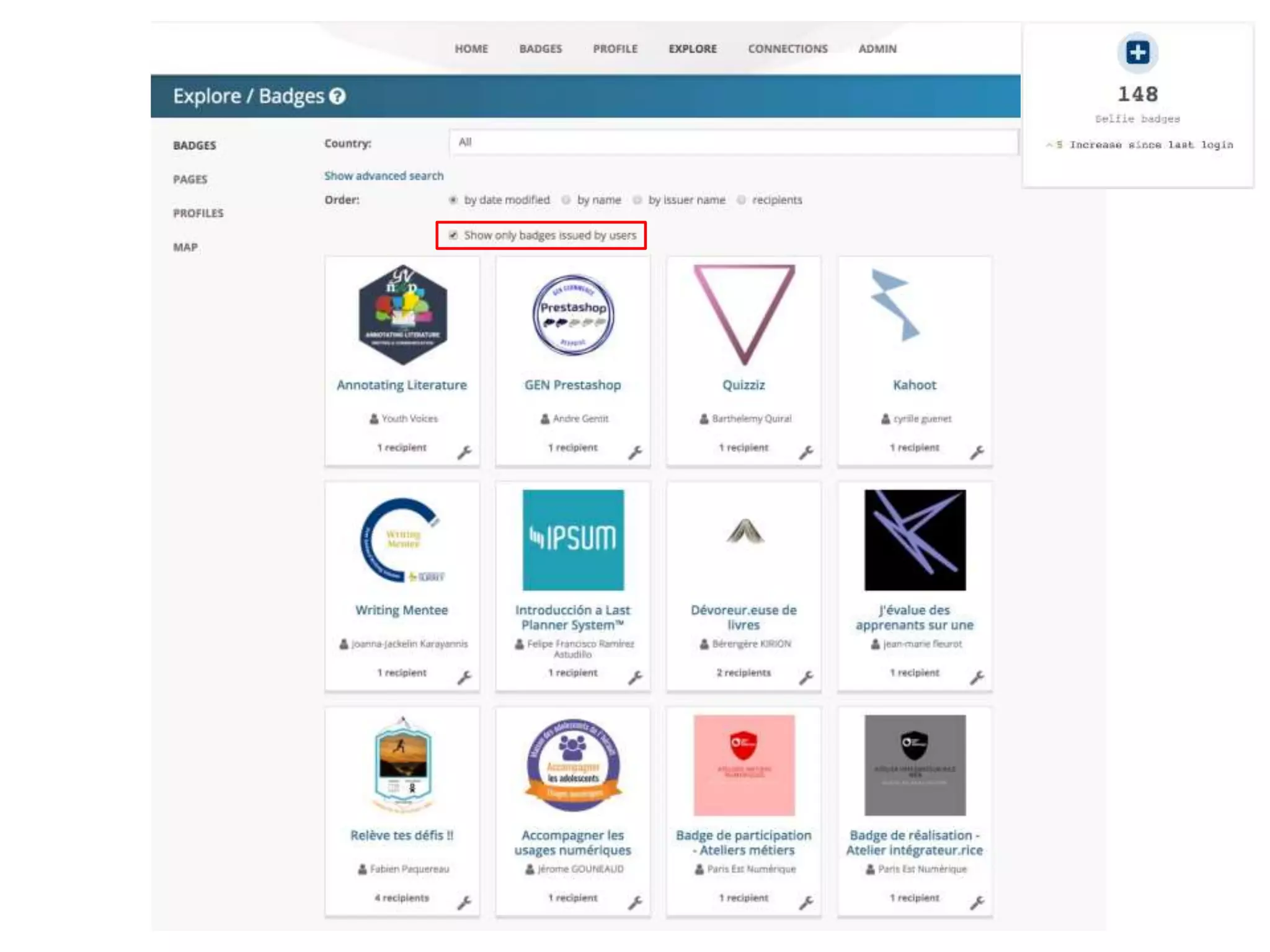Select order by name radio button
The height and width of the screenshot is (952, 1270).
pos(566,200)
